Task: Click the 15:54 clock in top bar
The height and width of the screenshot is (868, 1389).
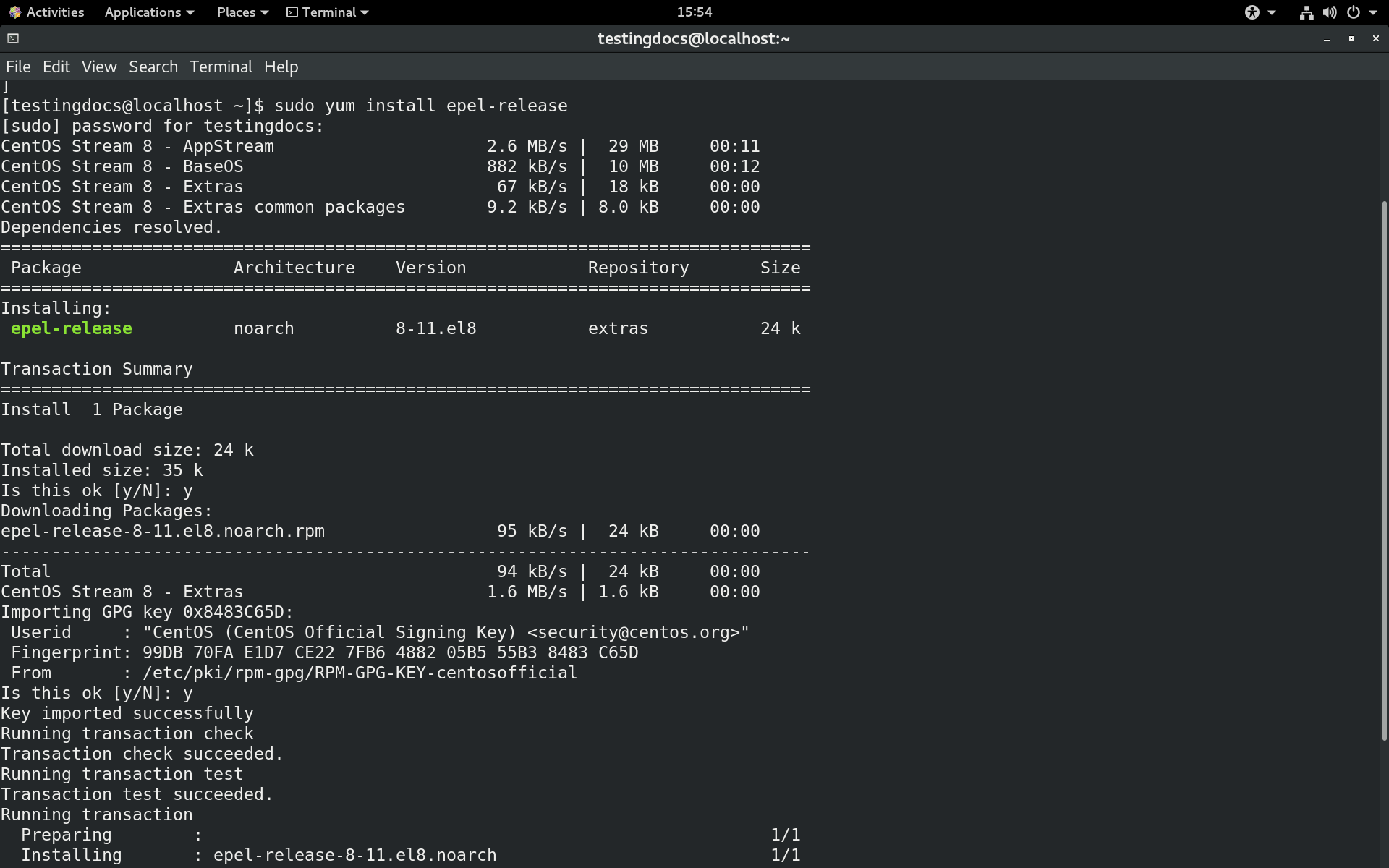Action: 694,12
